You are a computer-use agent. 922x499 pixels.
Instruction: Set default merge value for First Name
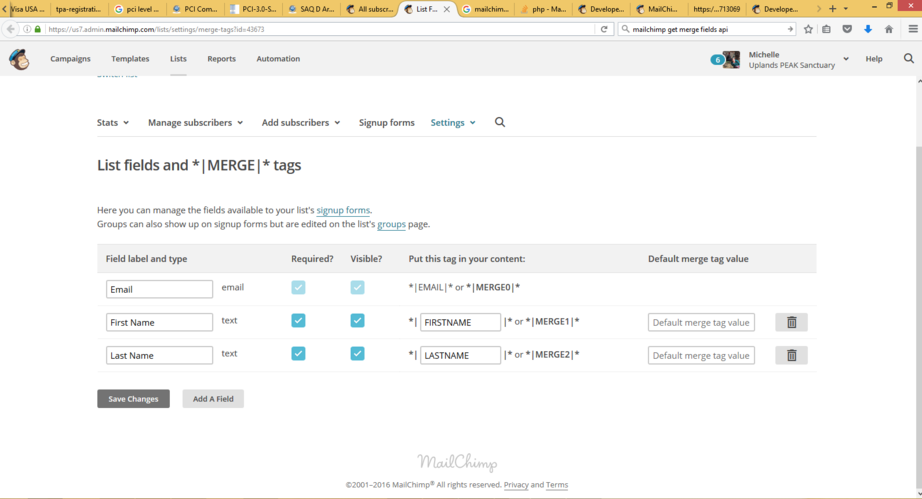click(x=701, y=322)
